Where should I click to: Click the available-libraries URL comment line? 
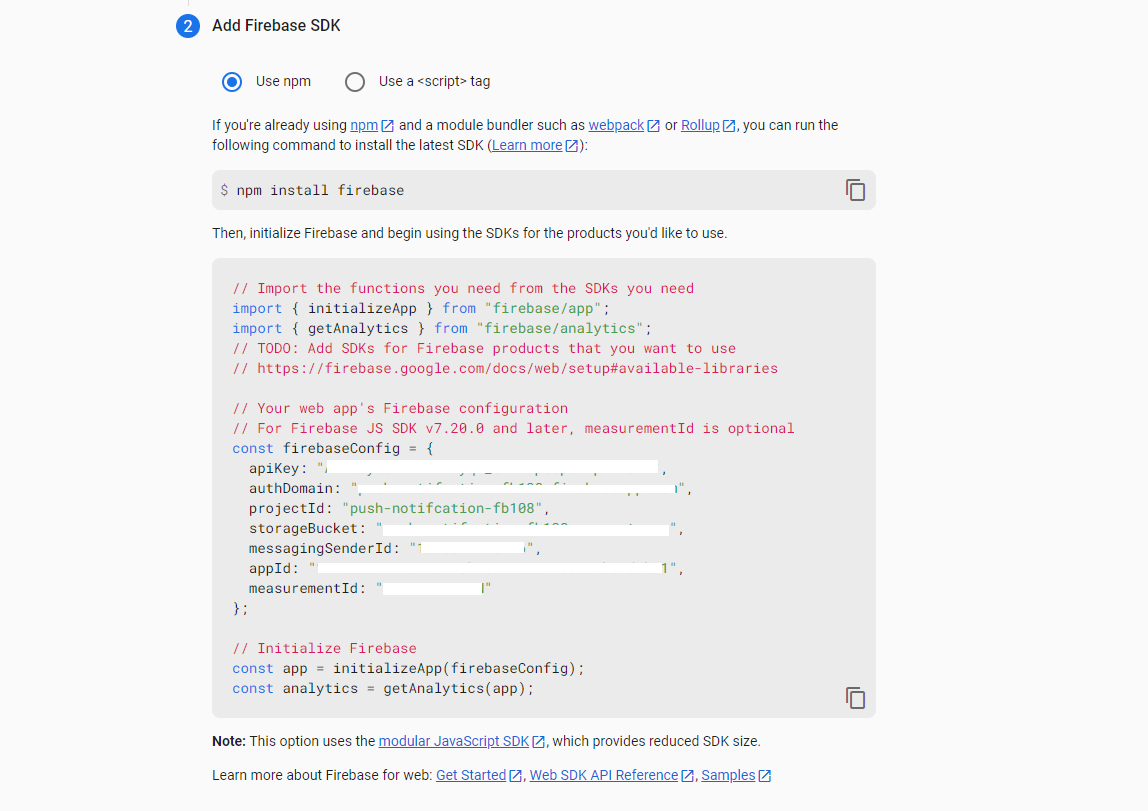(505, 368)
